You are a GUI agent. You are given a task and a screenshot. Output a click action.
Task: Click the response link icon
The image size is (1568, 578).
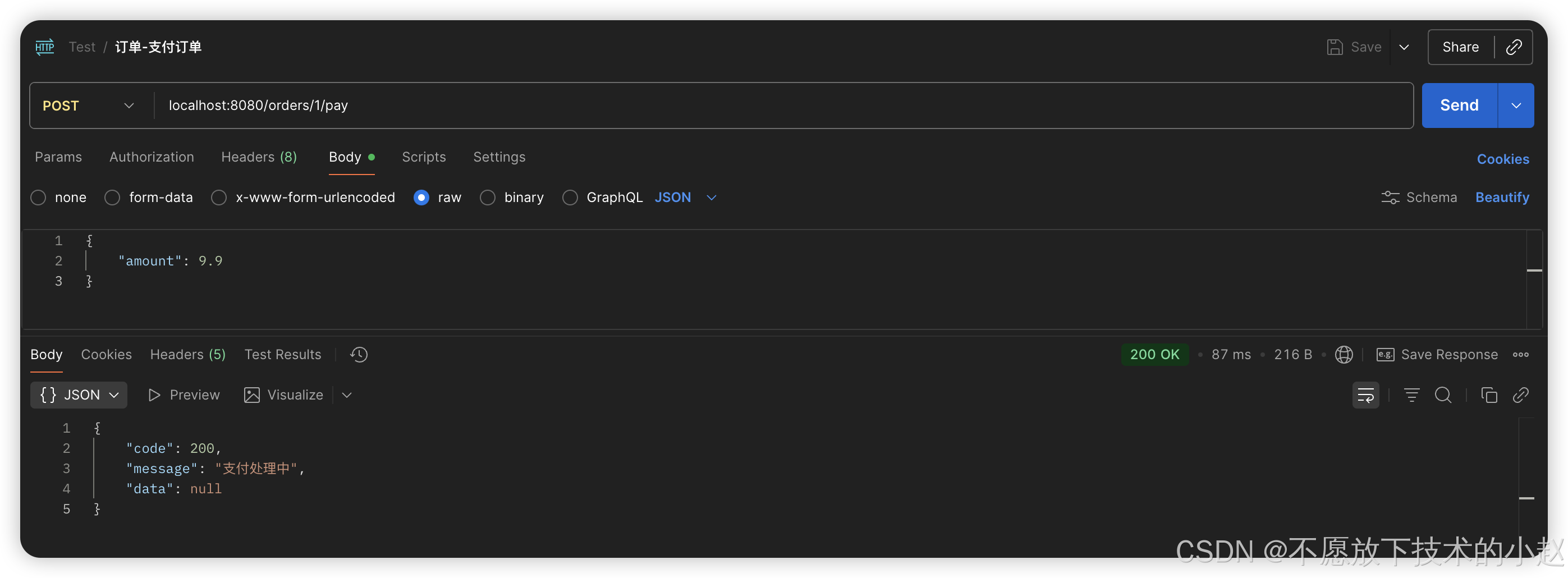click(1520, 395)
